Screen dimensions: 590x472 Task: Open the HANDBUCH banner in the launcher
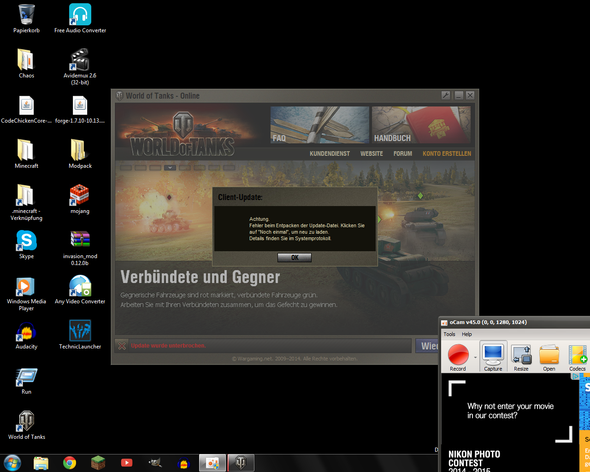(x=421, y=125)
